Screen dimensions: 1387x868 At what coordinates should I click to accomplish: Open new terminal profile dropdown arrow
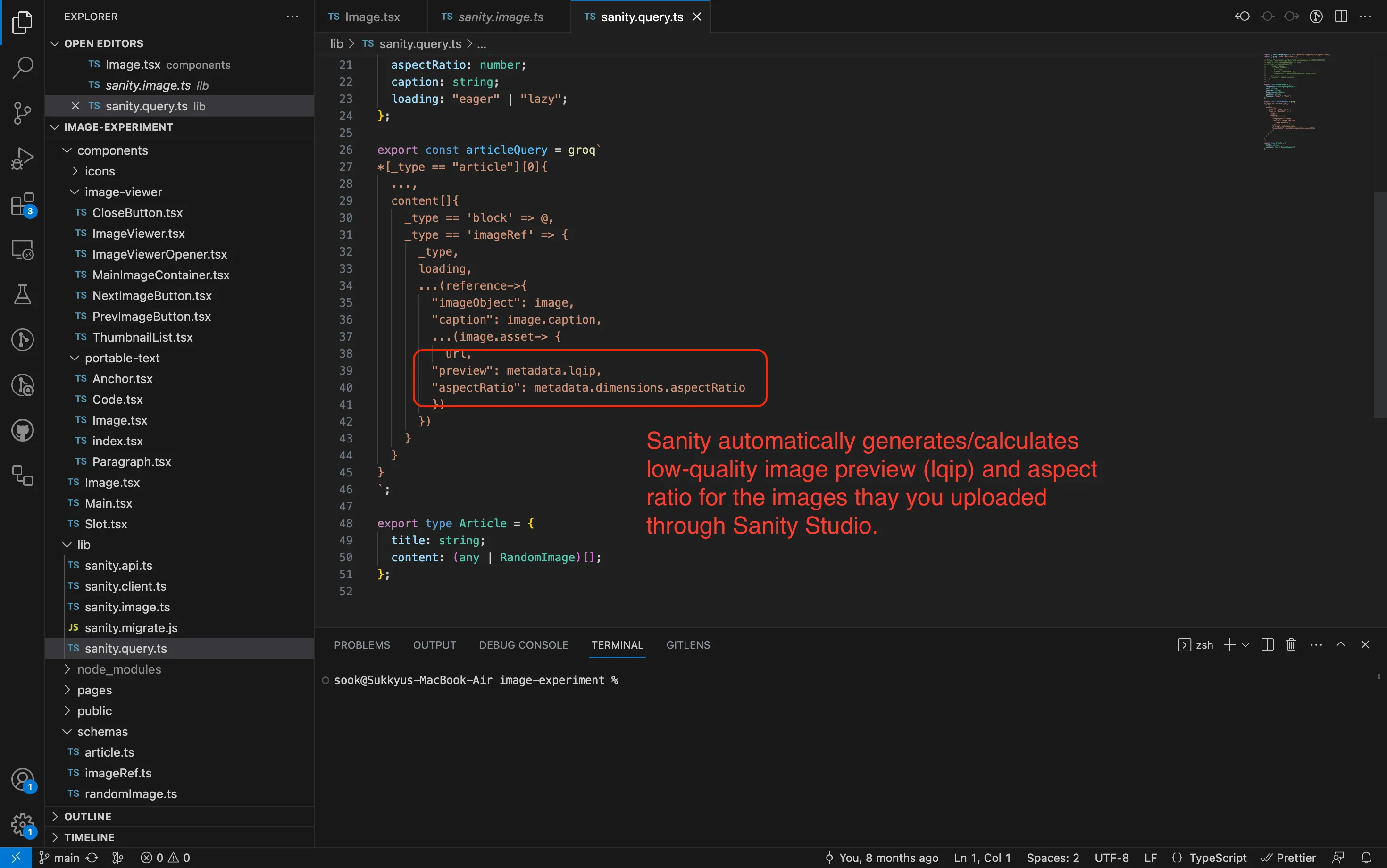[x=1245, y=645]
